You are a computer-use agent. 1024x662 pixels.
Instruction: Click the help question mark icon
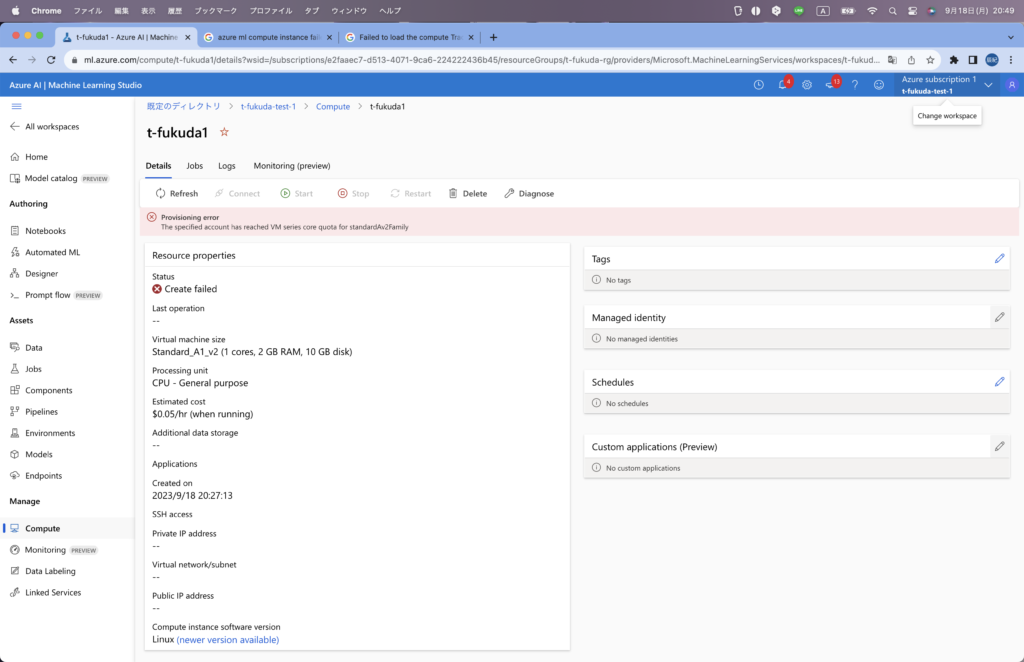click(x=855, y=85)
